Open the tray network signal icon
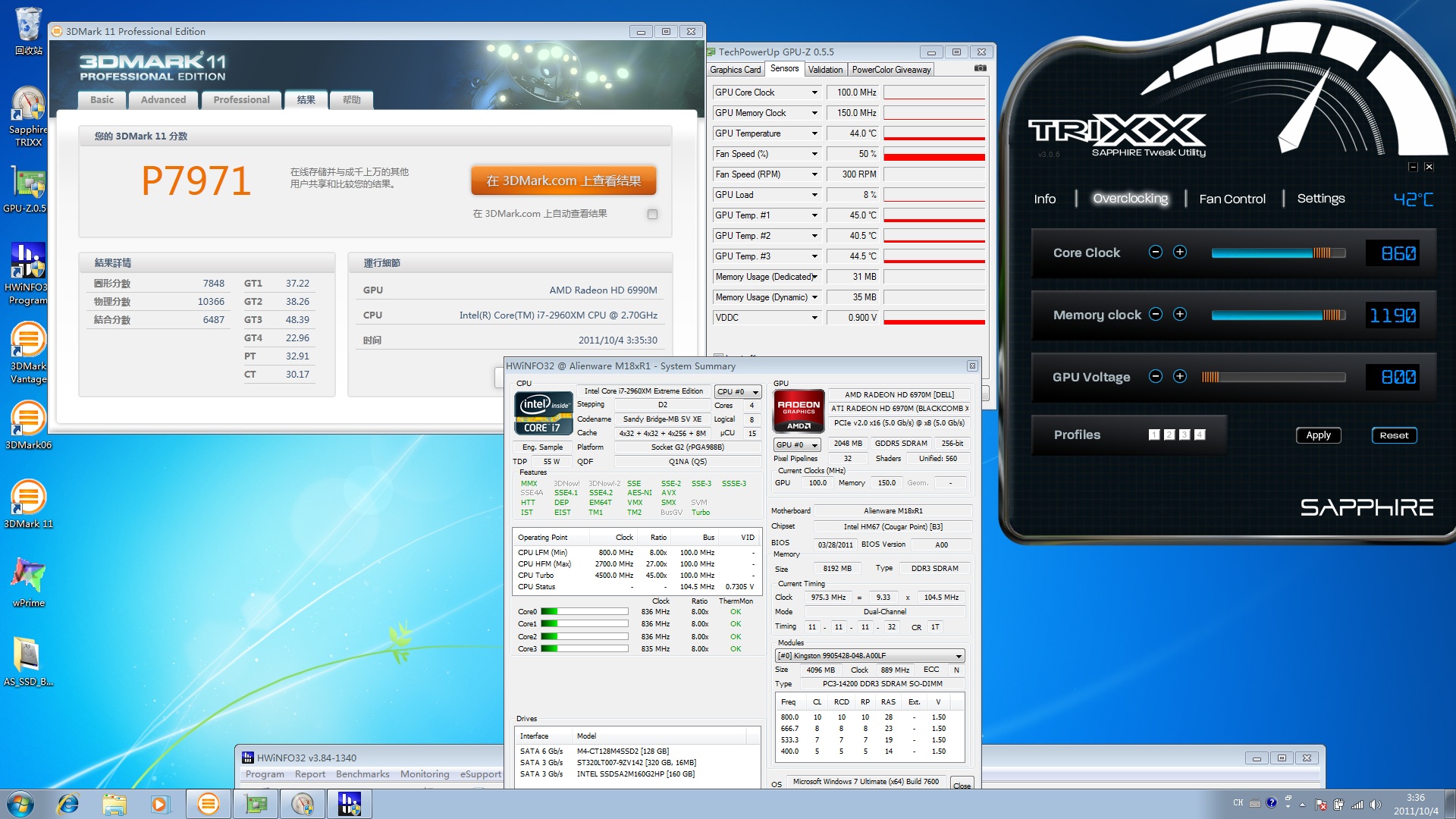 (1357, 804)
